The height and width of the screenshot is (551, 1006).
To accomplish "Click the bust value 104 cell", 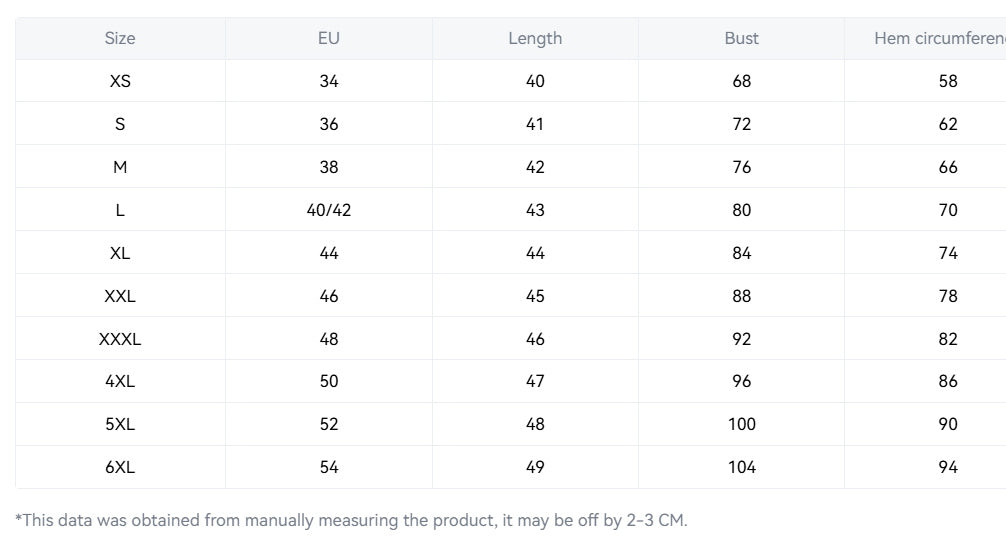I will coord(742,468).
